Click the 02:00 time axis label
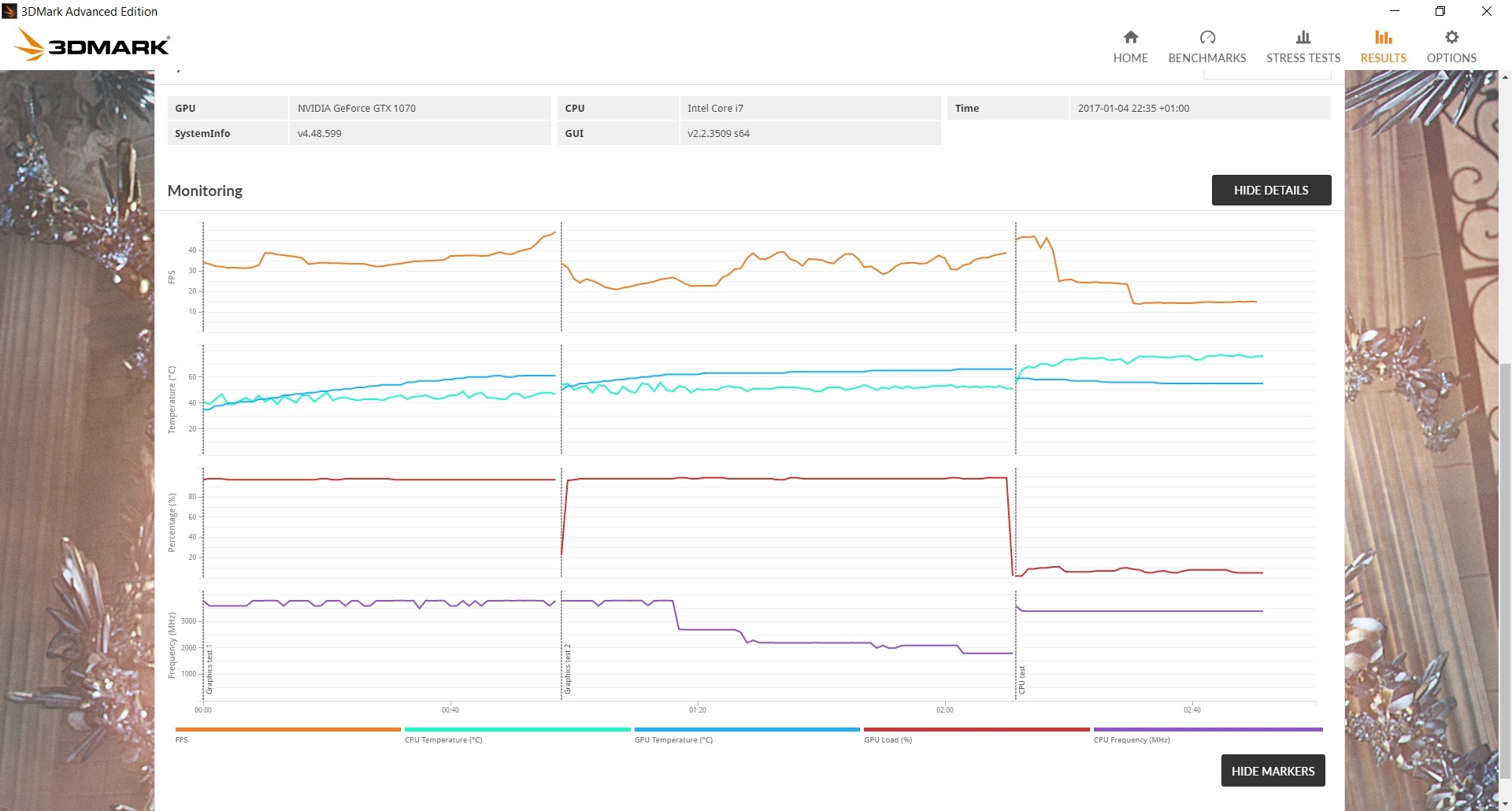1512x811 pixels. pos(945,710)
